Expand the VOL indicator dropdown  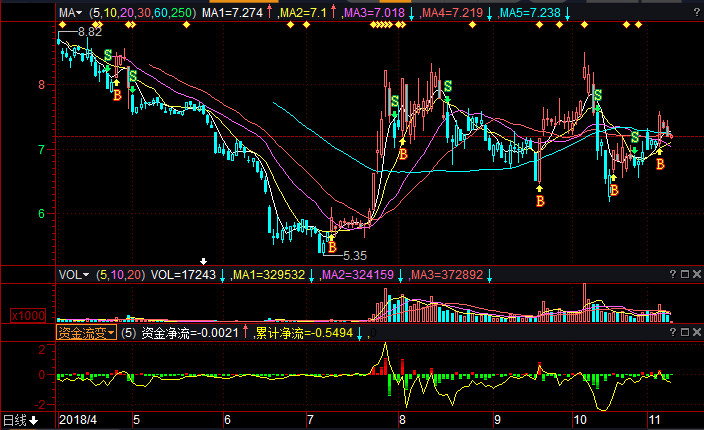pos(74,274)
